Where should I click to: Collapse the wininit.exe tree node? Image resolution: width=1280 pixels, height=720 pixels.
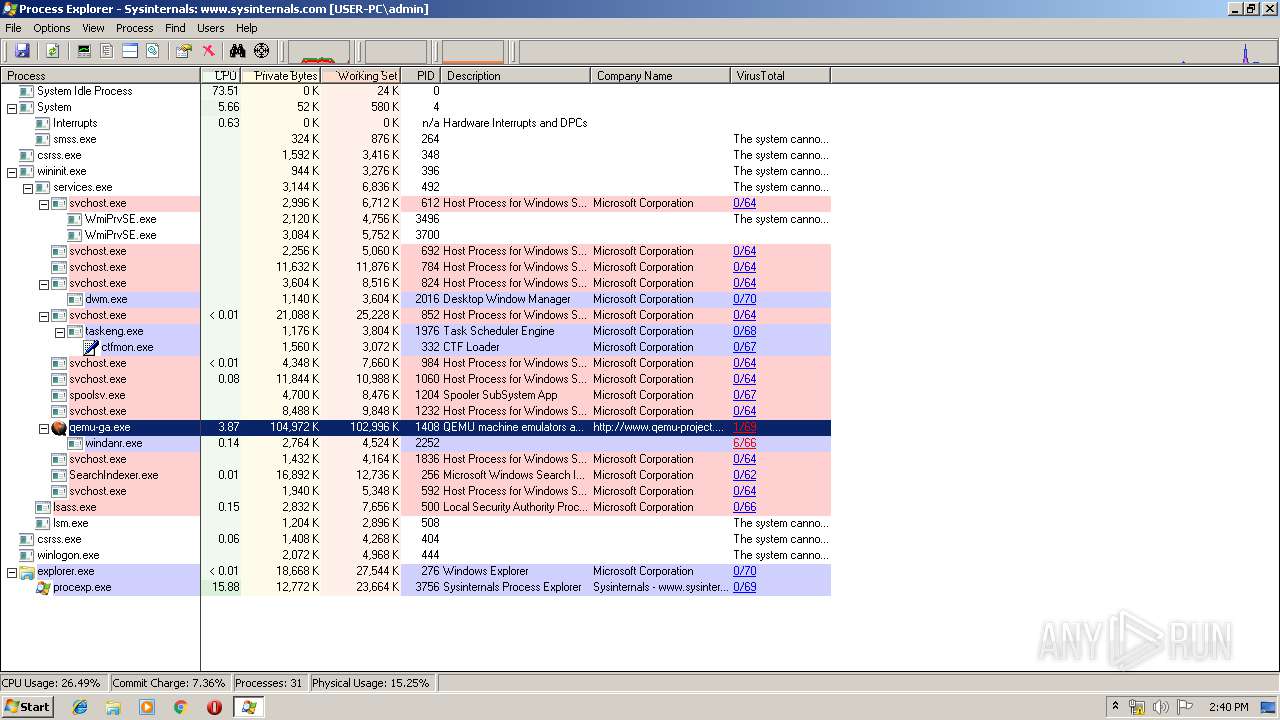coord(12,171)
